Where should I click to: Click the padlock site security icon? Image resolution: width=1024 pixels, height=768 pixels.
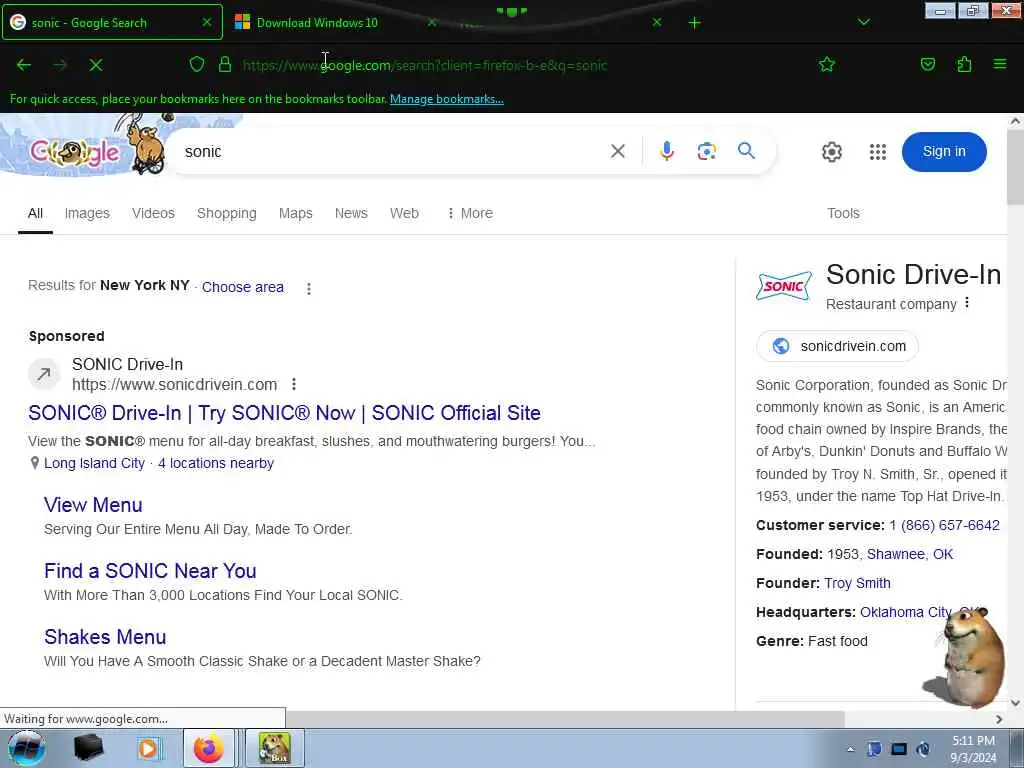[x=225, y=64]
